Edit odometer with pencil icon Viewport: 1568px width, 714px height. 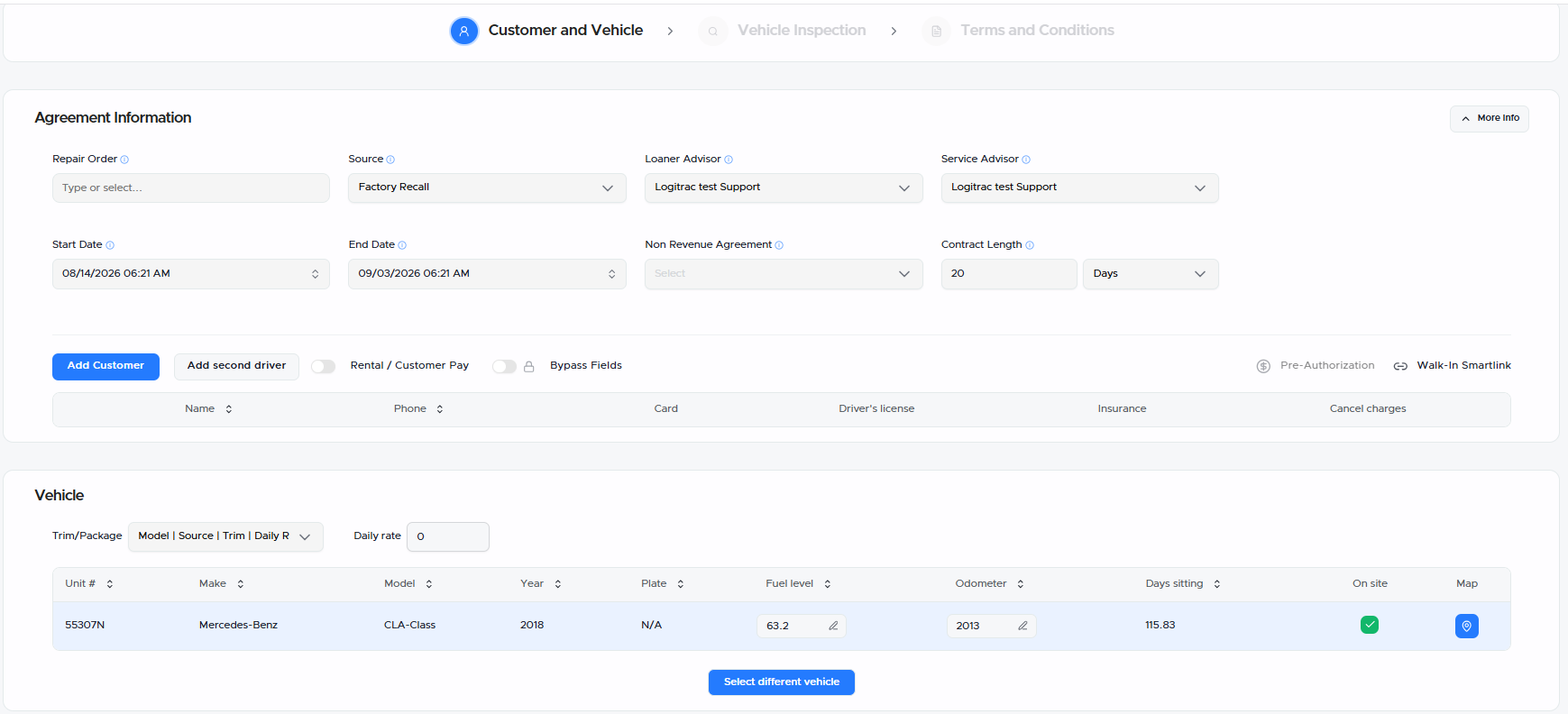click(1022, 626)
